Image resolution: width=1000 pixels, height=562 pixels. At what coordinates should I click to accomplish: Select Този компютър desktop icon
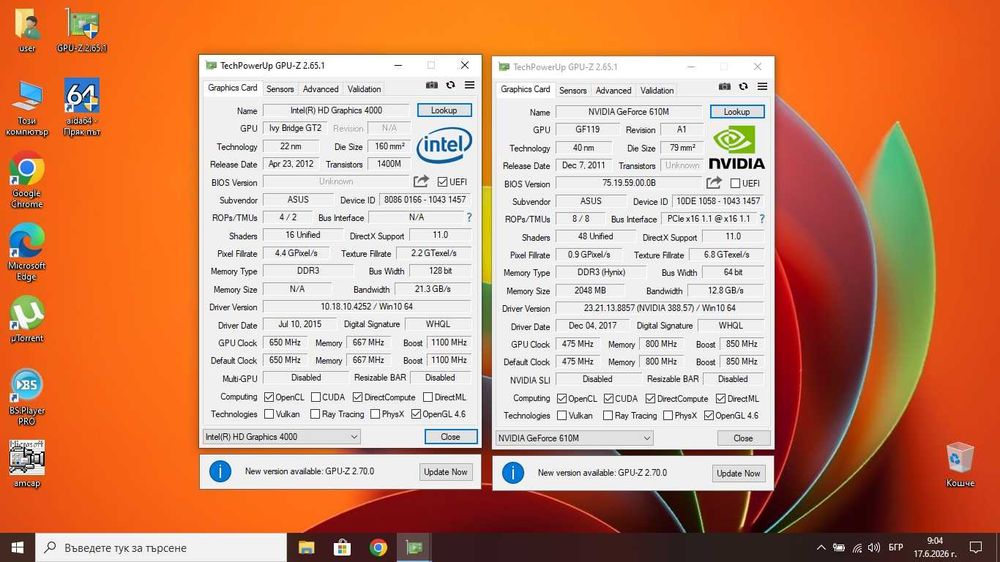[27, 108]
